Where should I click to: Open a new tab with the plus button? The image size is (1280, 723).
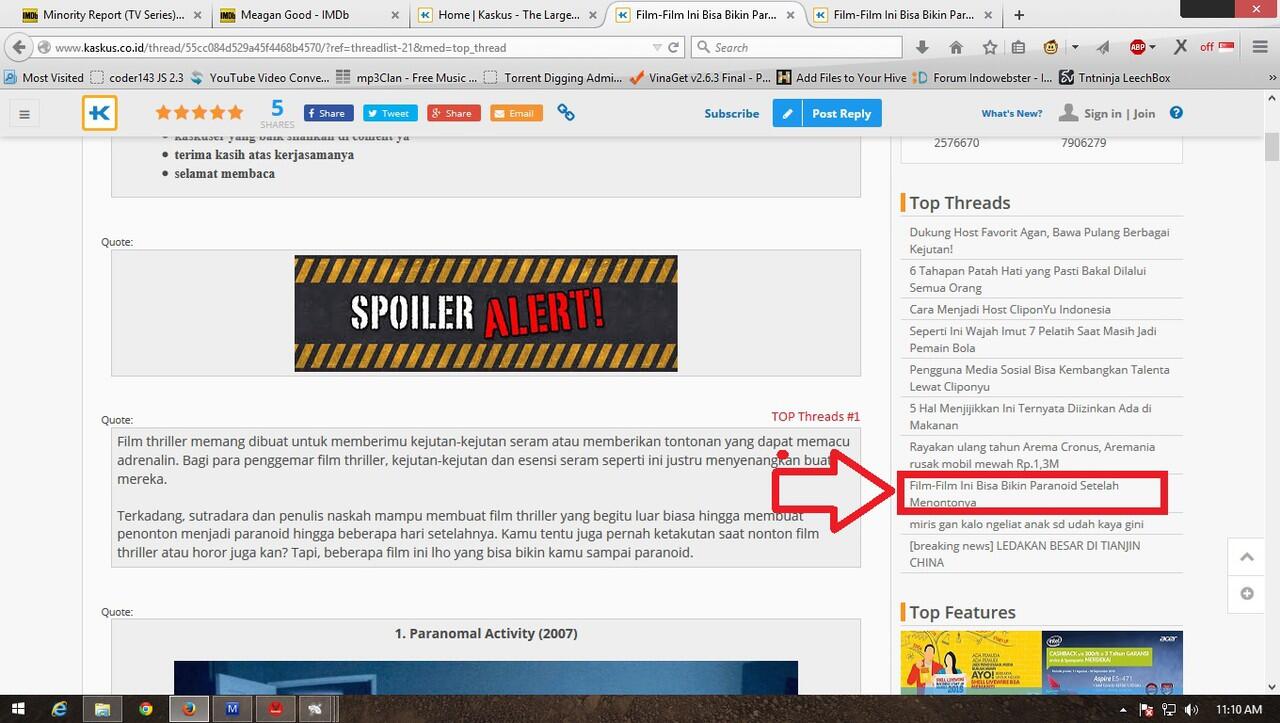(1019, 15)
